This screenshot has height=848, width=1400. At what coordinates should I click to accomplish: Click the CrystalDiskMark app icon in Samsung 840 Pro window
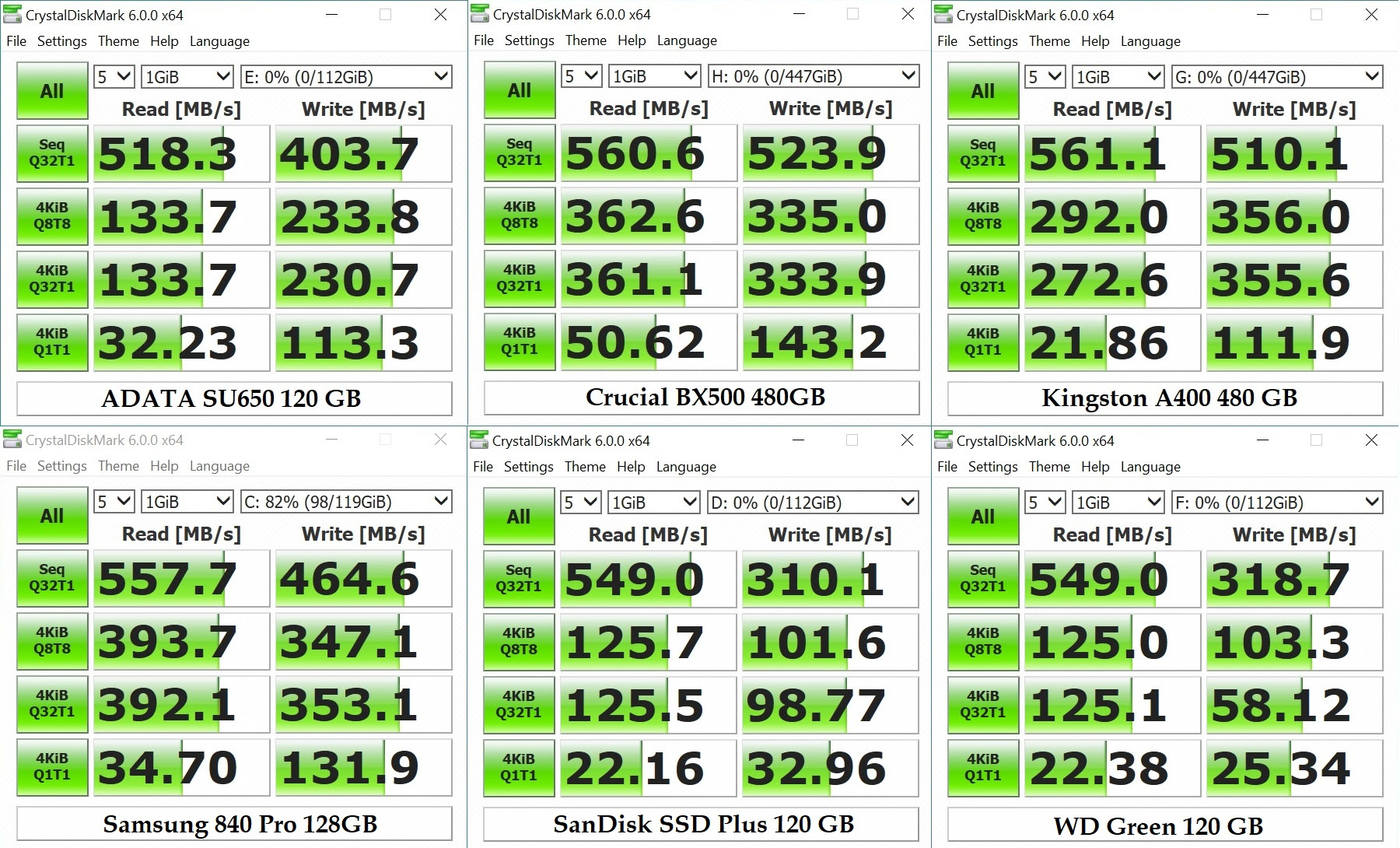(x=12, y=440)
